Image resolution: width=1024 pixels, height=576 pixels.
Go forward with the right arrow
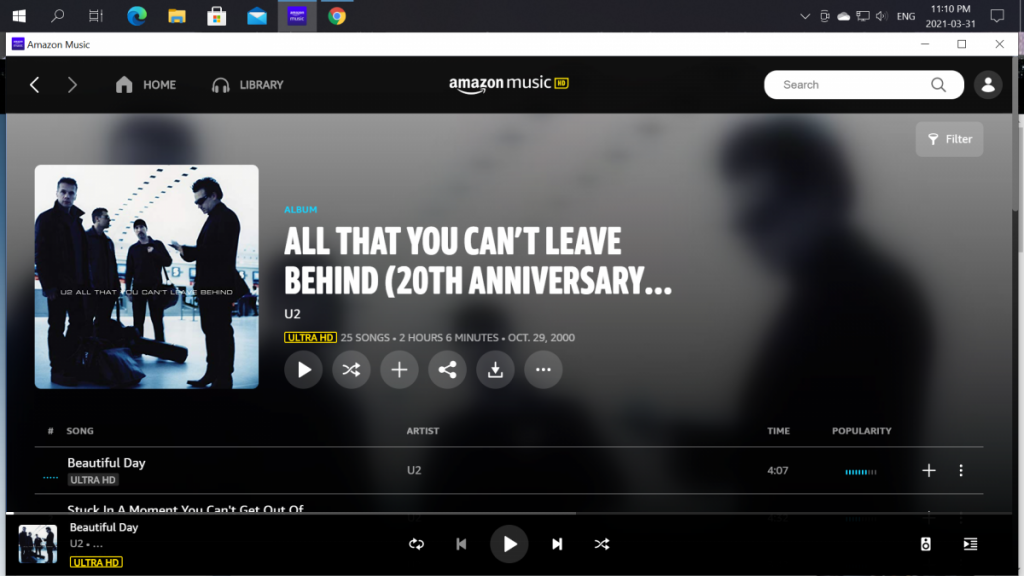[72, 85]
